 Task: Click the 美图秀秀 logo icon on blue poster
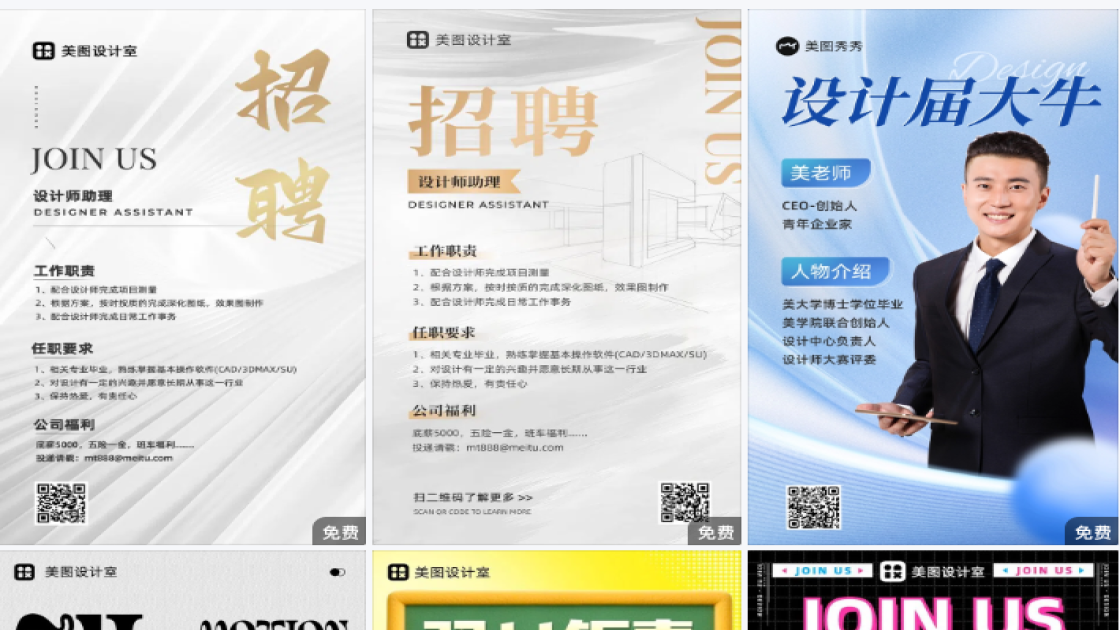coord(787,46)
